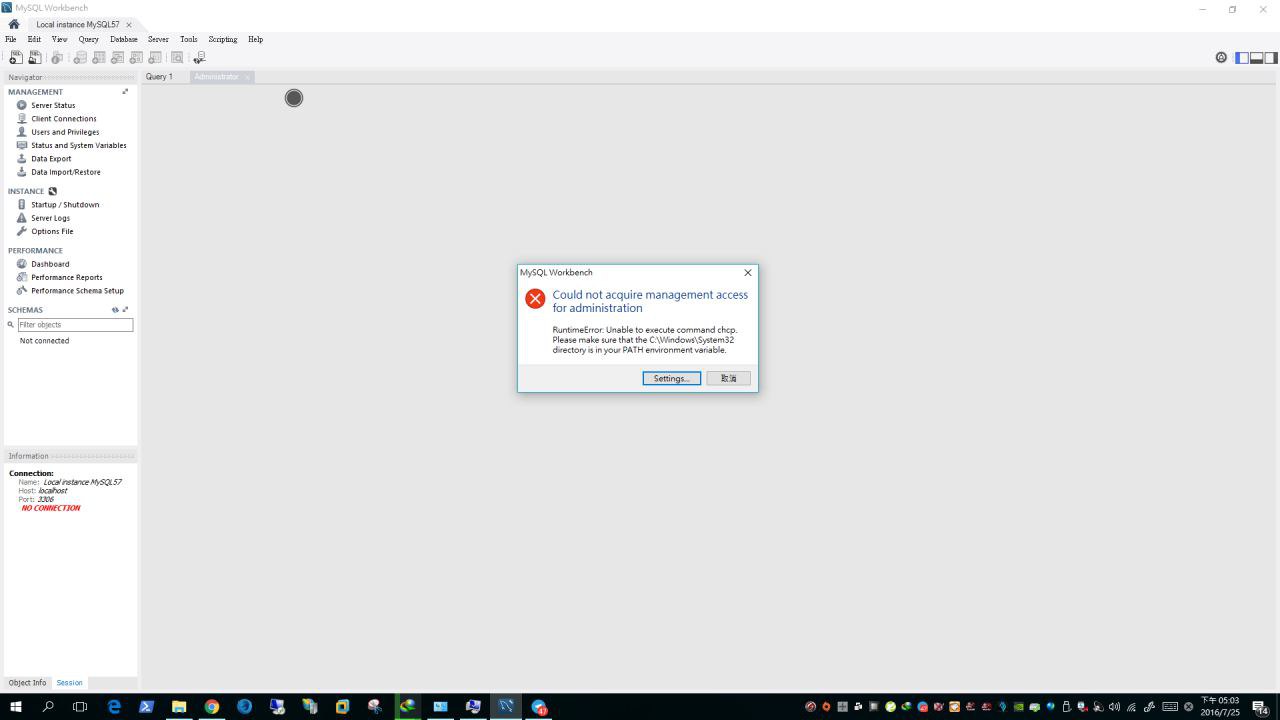Open Performance Reports
Viewport: 1280px width, 720px height.
(66, 277)
